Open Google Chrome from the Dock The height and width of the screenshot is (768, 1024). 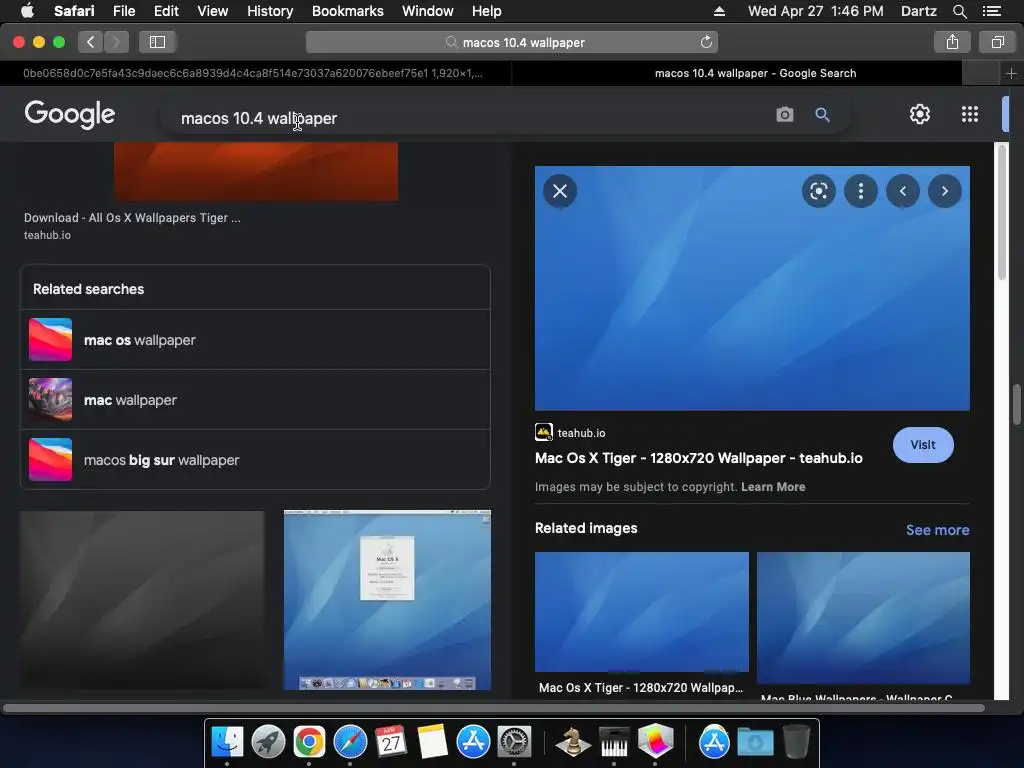(x=309, y=741)
